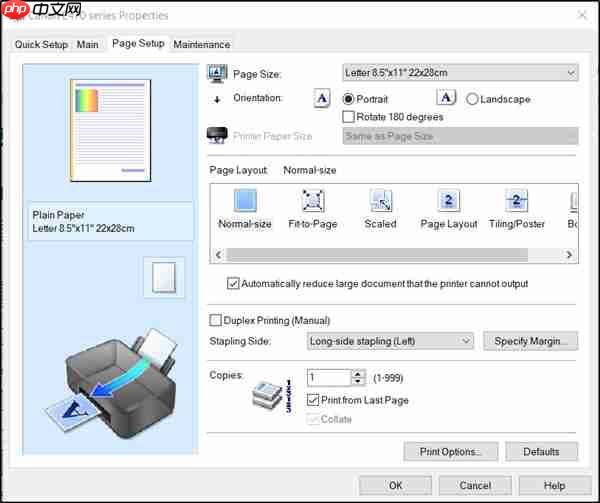
Task: Switch to the Main tab
Action: (x=88, y=44)
